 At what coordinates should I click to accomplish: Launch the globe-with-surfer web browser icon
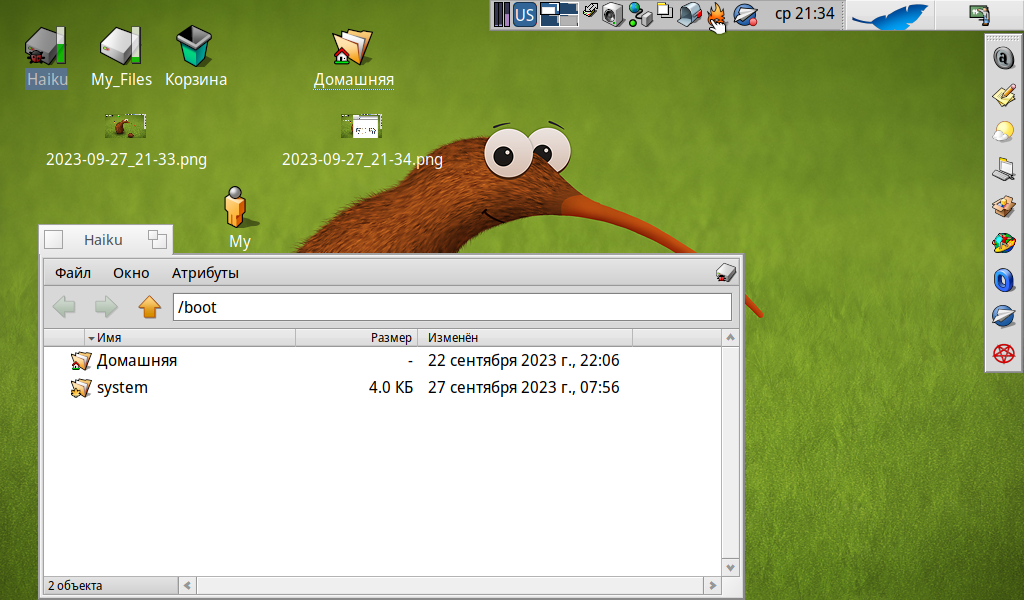tap(1004, 243)
